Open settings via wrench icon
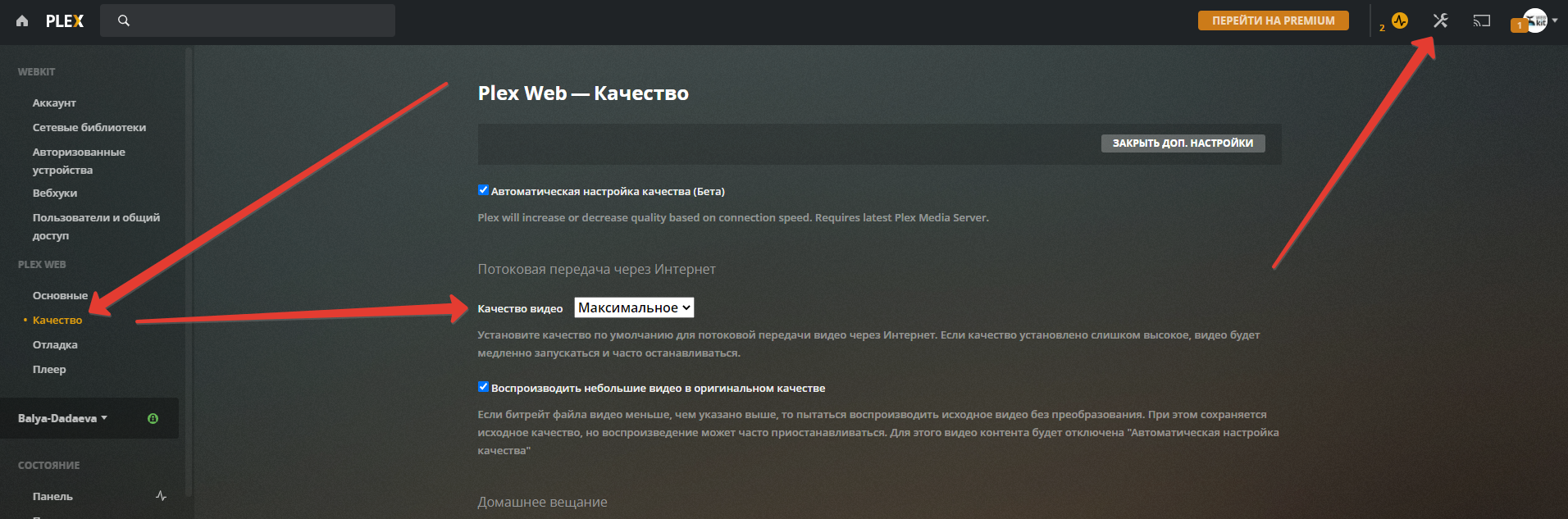 coord(1440,20)
